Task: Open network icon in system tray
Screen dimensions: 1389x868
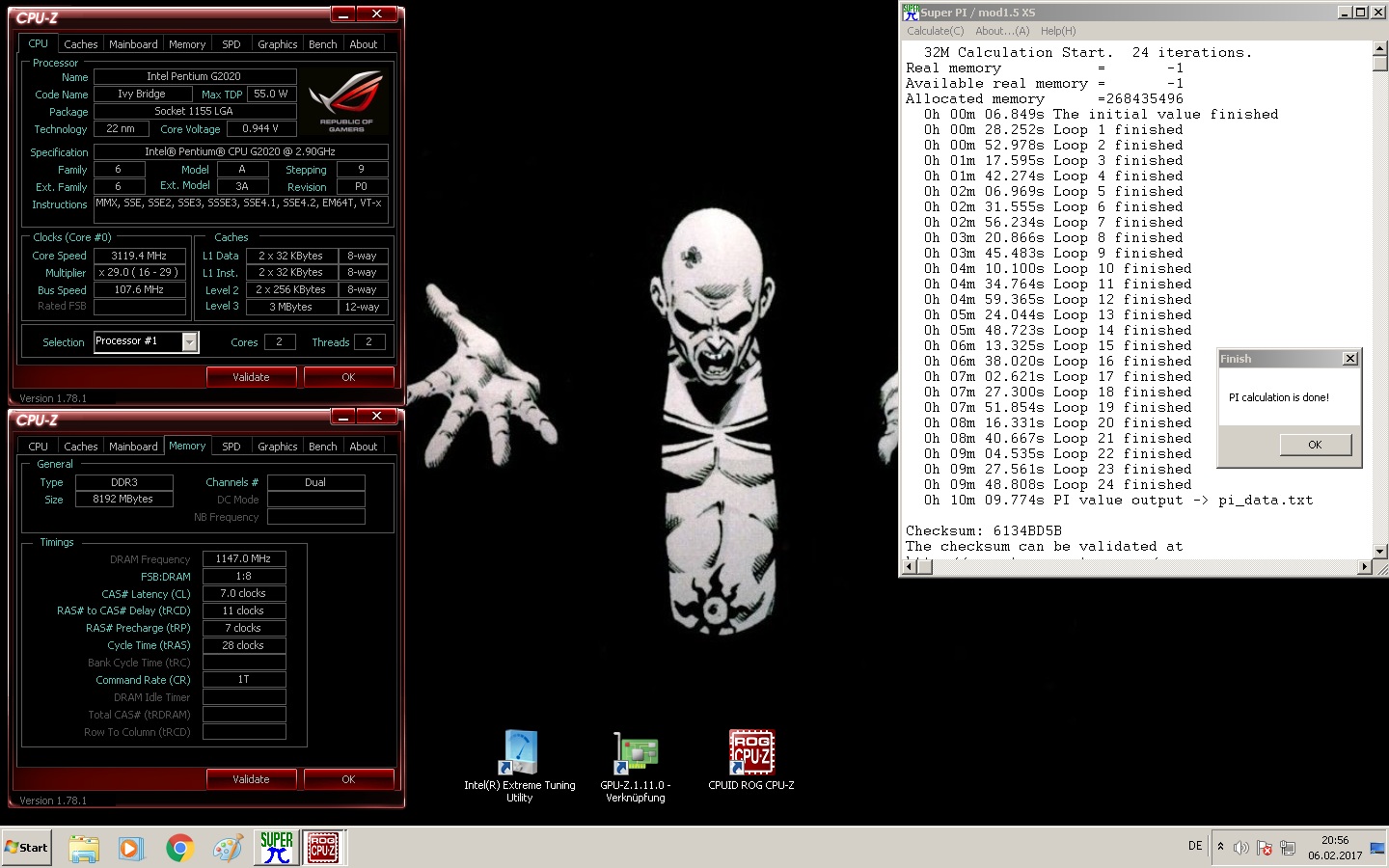Action: (x=1288, y=848)
